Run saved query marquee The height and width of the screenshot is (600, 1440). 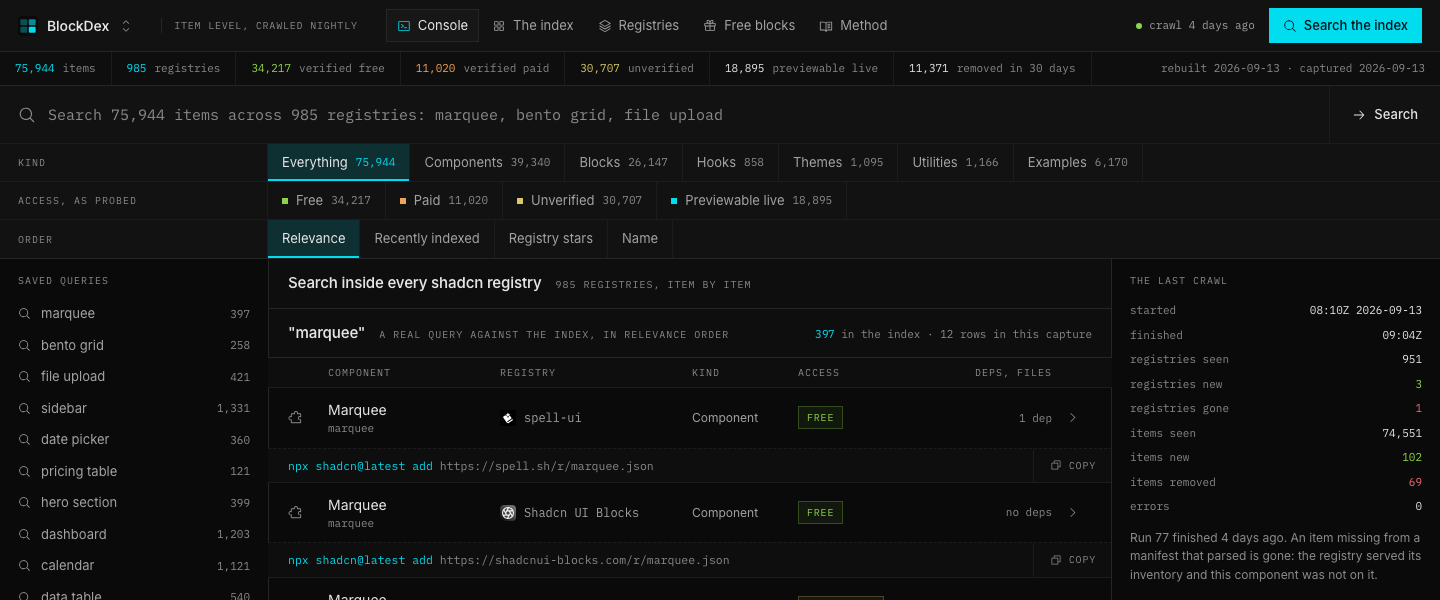point(134,314)
